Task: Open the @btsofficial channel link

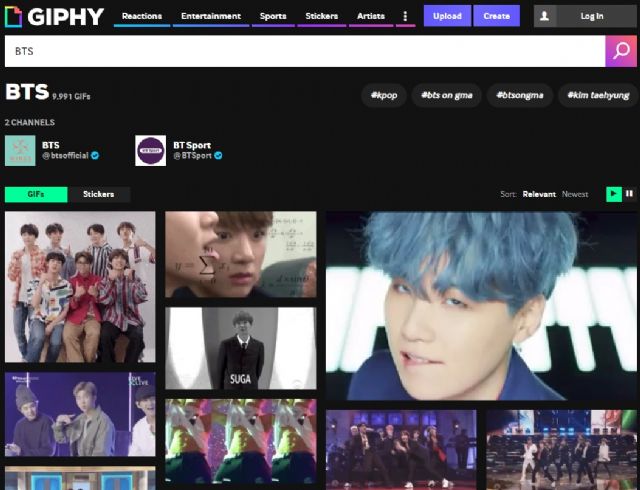Action: [65, 156]
